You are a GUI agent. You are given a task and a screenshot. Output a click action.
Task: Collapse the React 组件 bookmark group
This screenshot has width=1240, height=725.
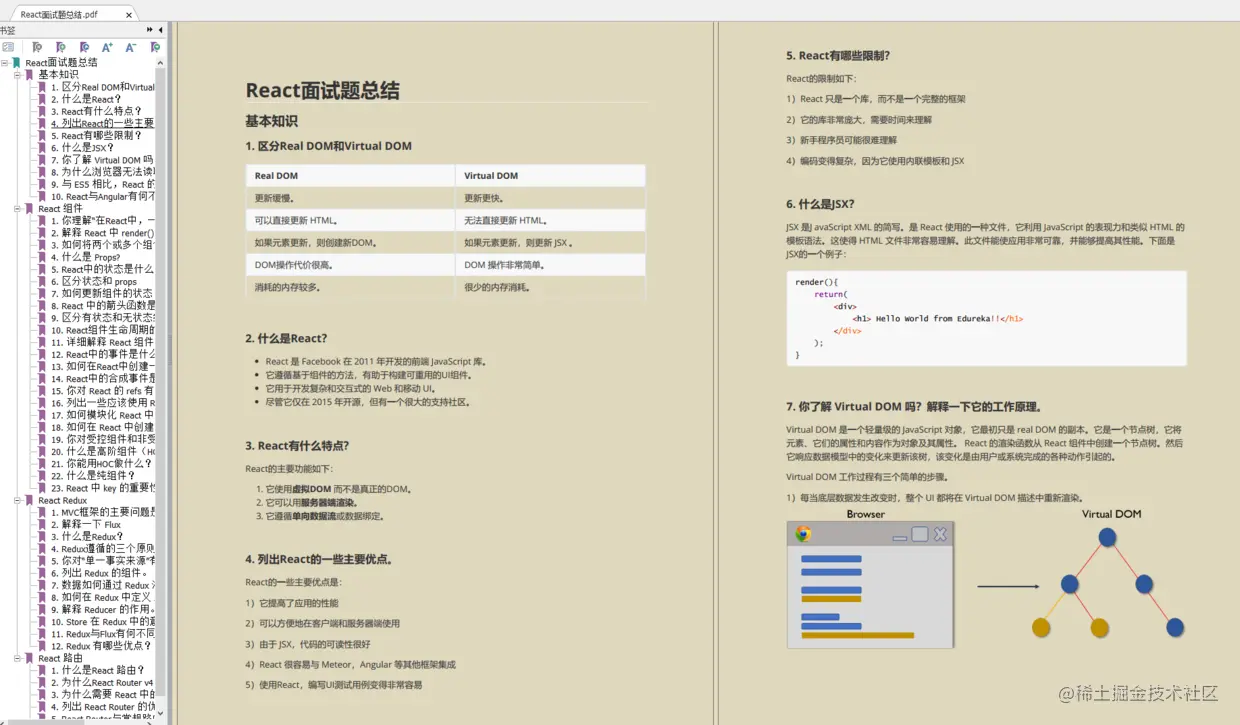tap(18, 209)
